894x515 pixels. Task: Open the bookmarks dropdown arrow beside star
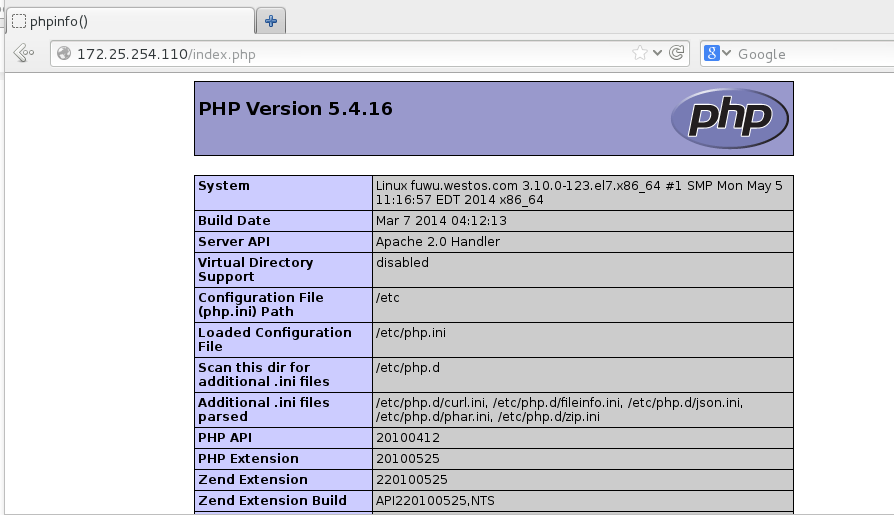657,53
